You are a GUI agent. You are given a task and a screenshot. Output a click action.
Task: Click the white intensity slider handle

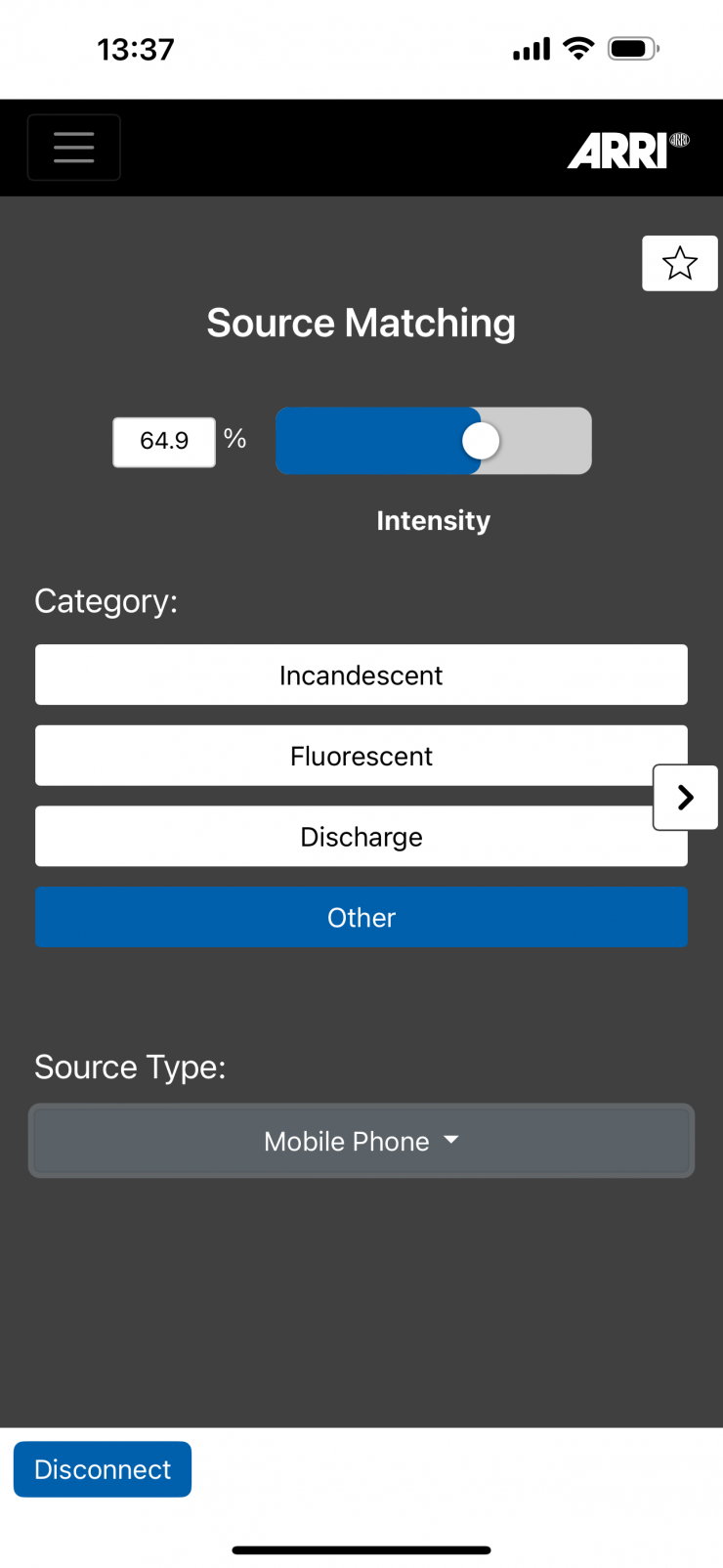(x=481, y=441)
